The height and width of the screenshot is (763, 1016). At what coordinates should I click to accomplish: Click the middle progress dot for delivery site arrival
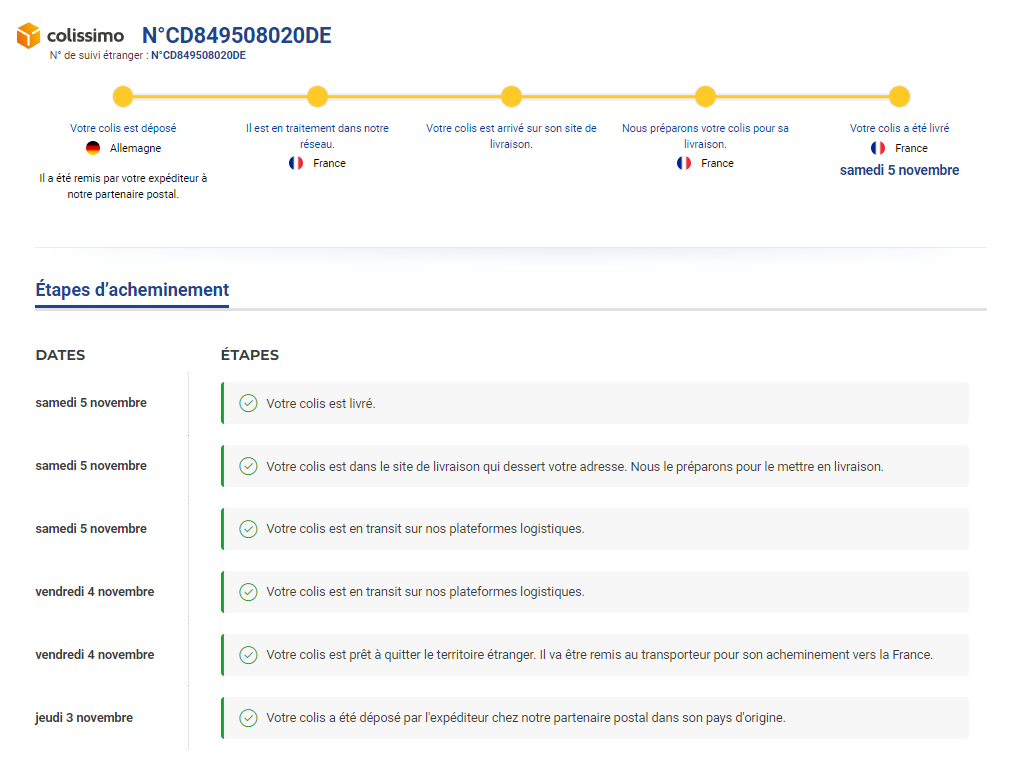(511, 97)
